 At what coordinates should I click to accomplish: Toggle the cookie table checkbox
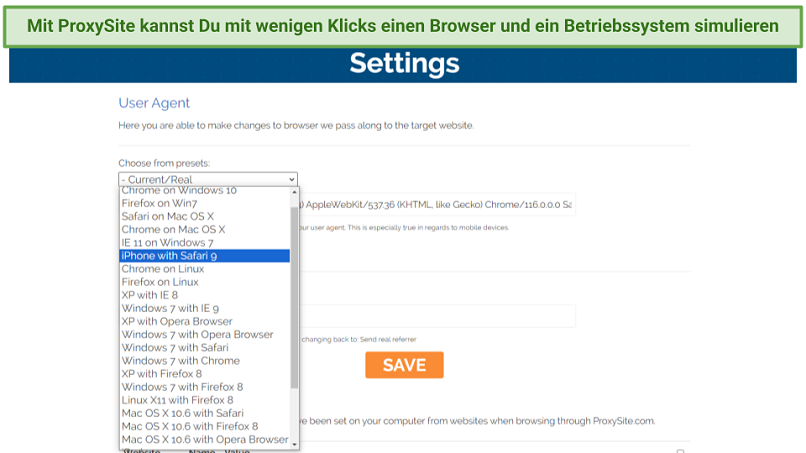click(x=680, y=451)
